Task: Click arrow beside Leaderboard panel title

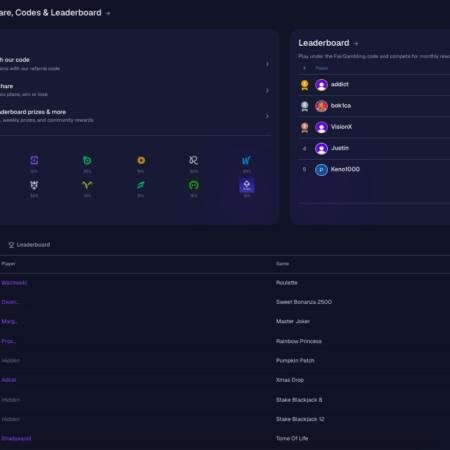Action: click(x=356, y=43)
